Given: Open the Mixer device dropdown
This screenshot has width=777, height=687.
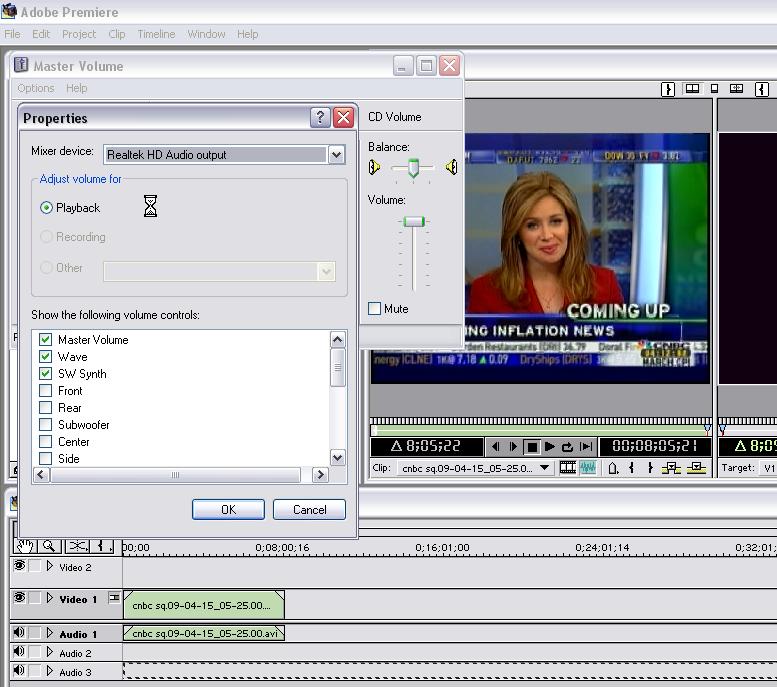Looking at the screenshot, I should (336, 155).
